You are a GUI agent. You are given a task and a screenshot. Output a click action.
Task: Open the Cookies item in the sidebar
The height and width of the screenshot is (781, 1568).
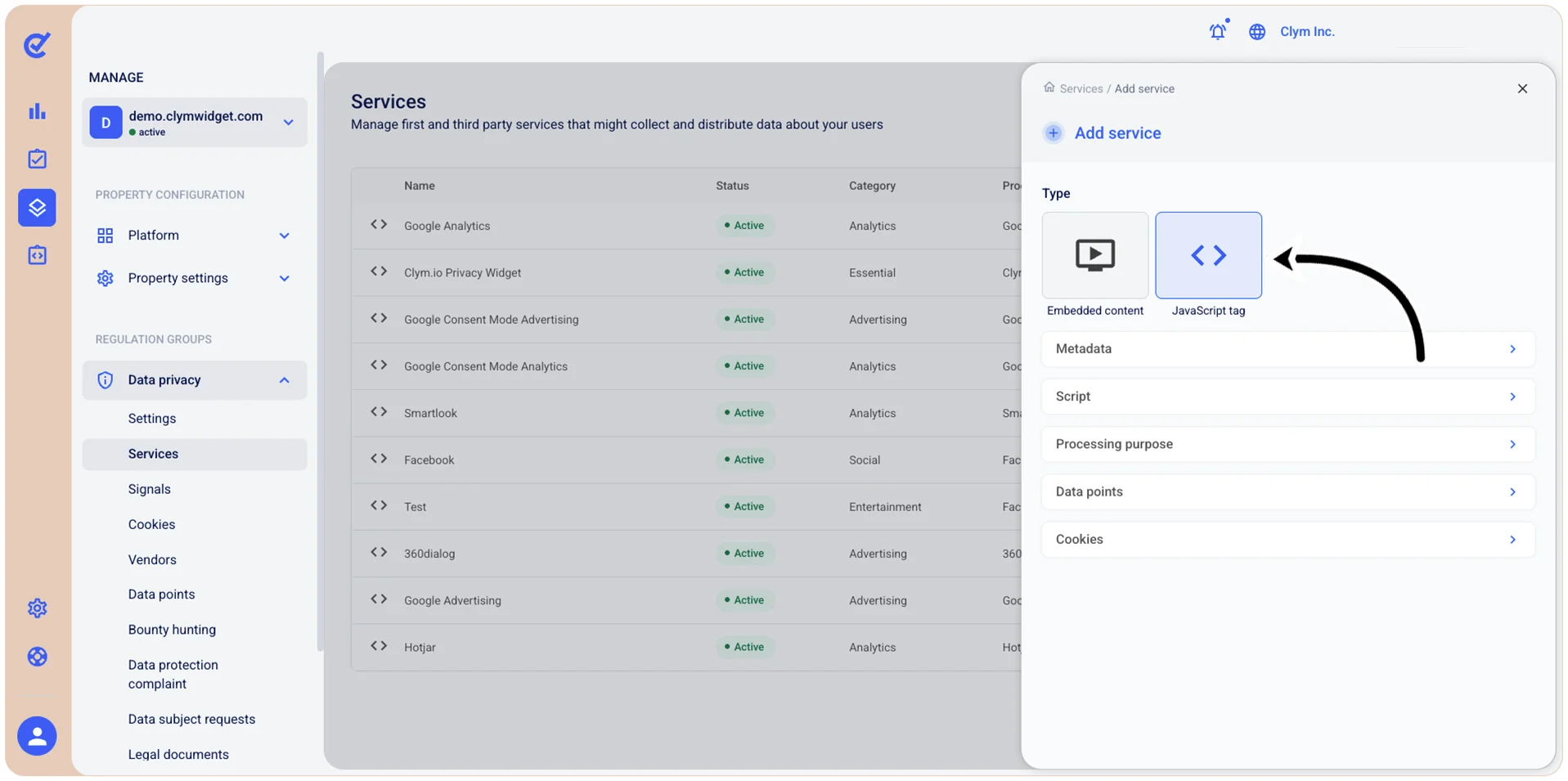[x=151, y=524]
